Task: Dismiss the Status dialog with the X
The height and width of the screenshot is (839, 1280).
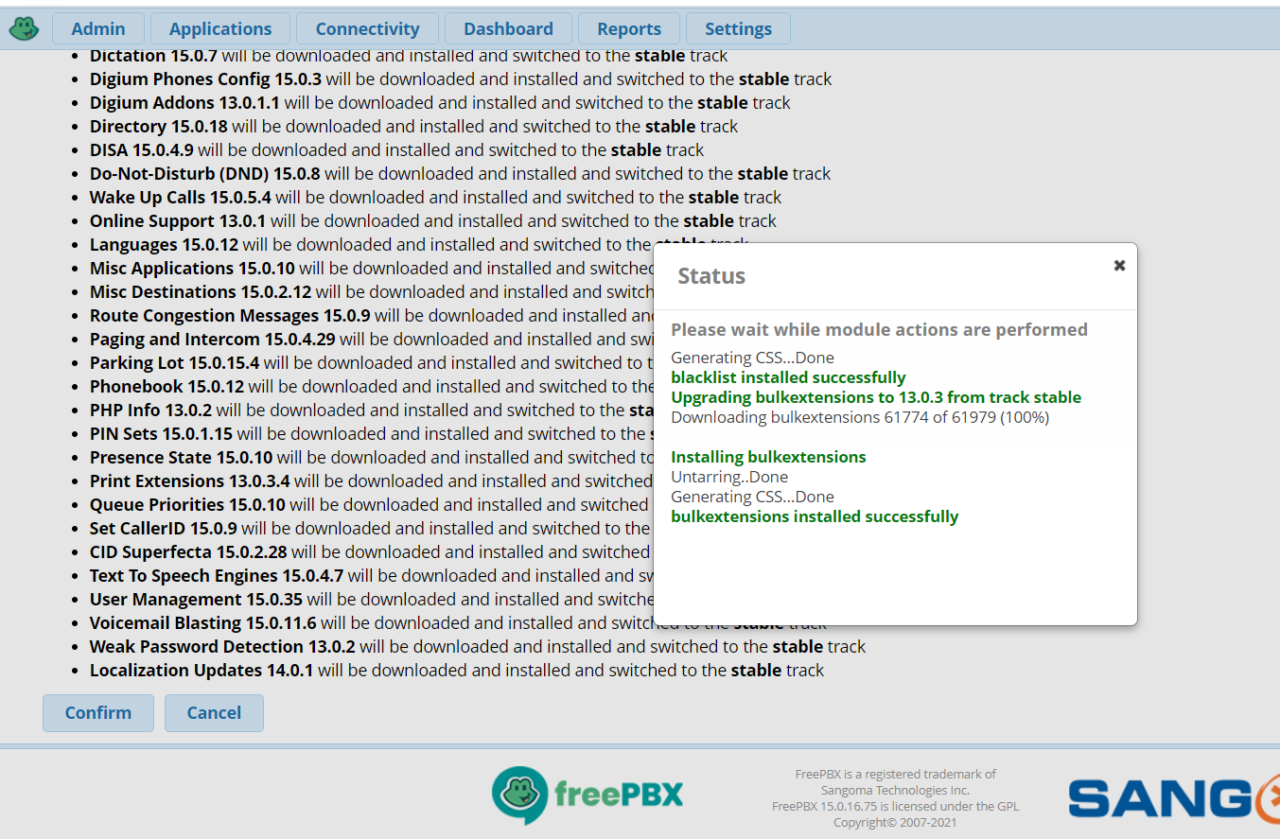Action: coord(1119,264)
